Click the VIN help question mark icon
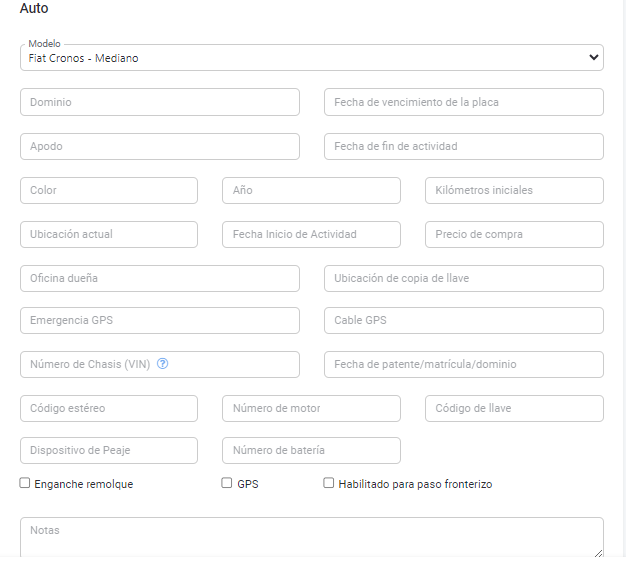 (x=163, y=364)
